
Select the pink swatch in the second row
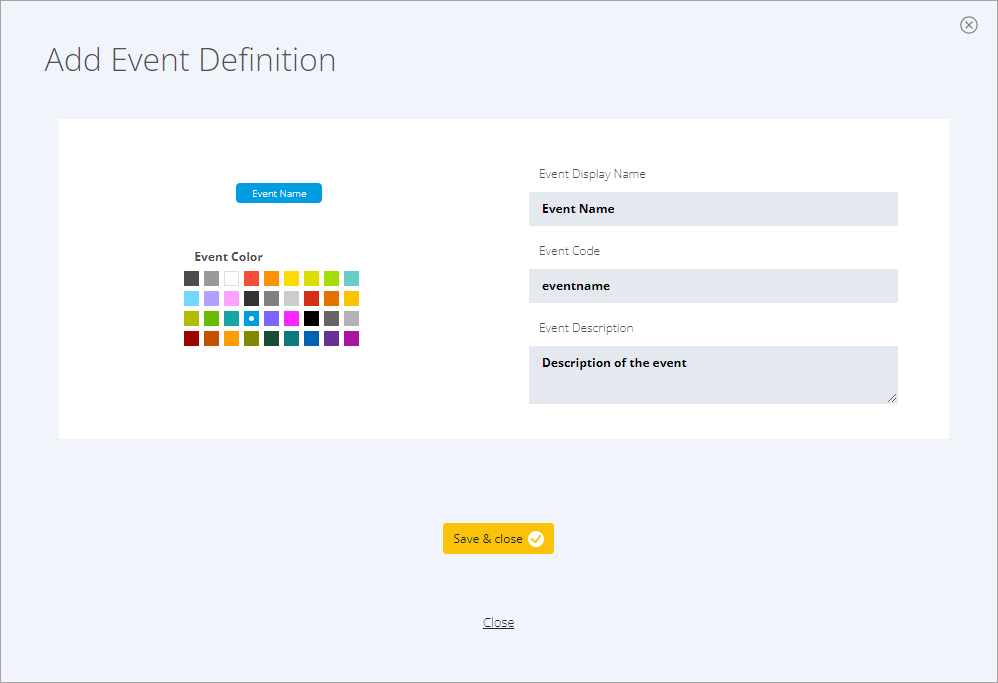click(x=231, y=298)
